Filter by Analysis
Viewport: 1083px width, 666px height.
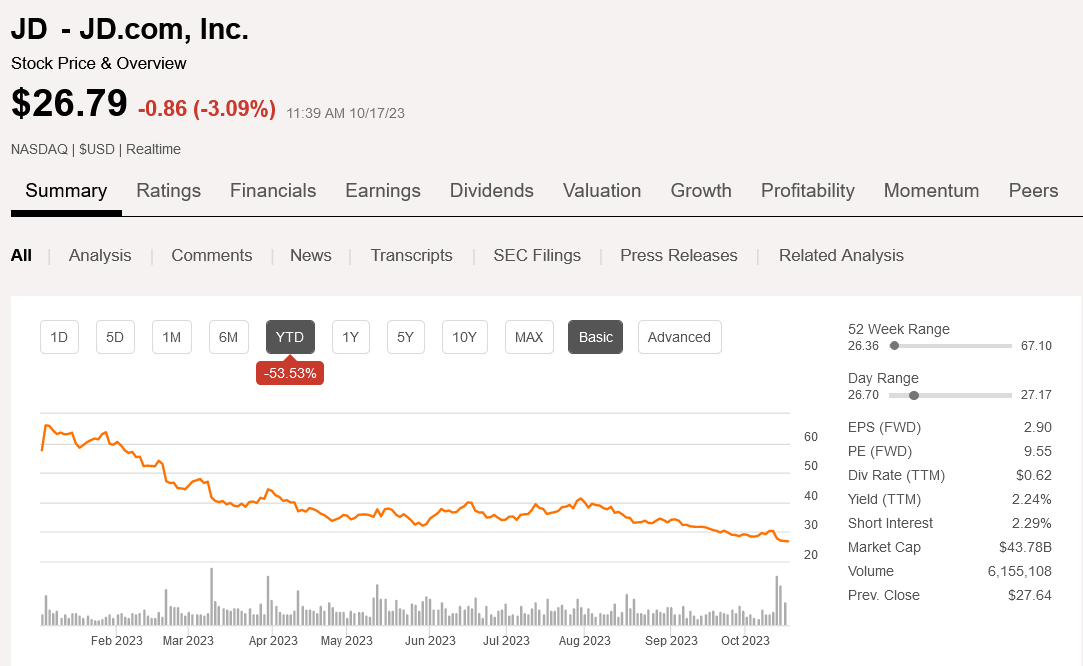(100, 256)
